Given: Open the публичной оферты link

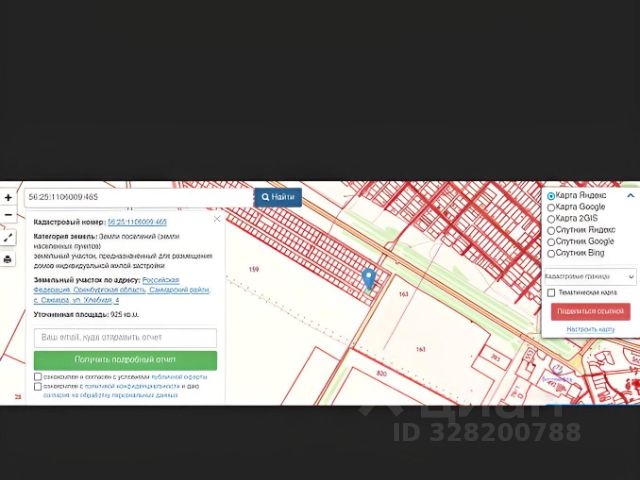Looking at the screenshot, I should 179,377.
